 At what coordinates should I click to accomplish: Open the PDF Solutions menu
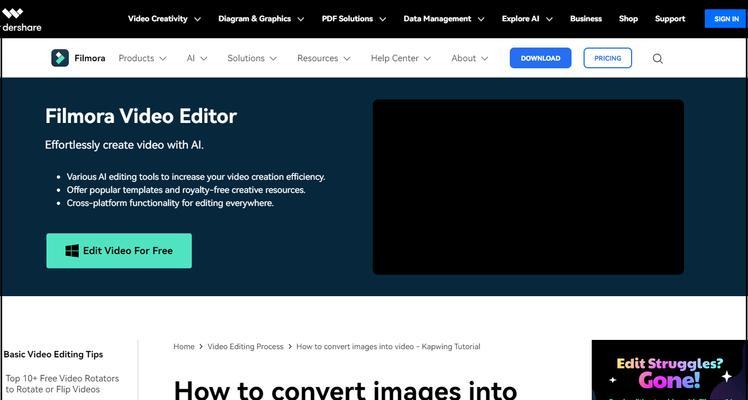click(x=347, y=19)
